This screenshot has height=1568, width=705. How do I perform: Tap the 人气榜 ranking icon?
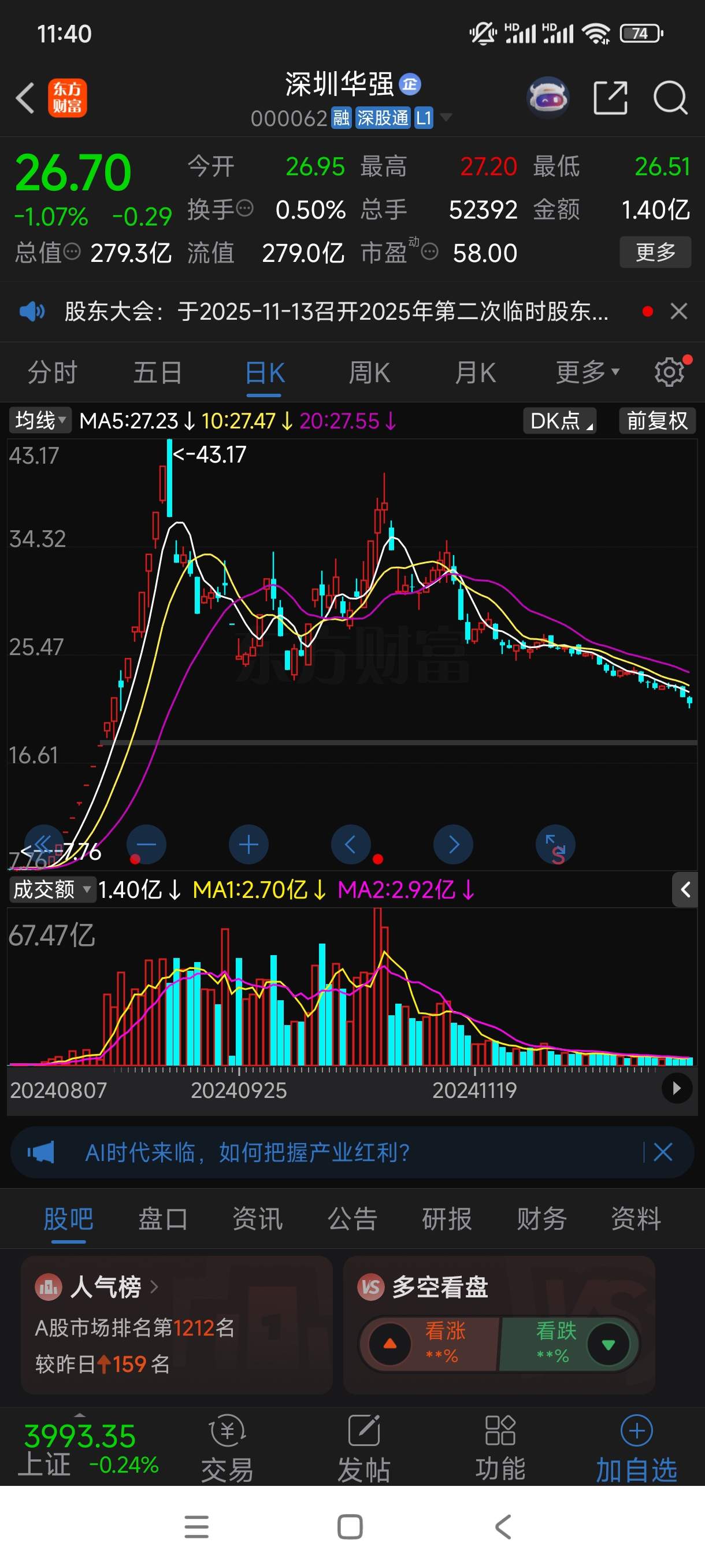click(49, 1288)
